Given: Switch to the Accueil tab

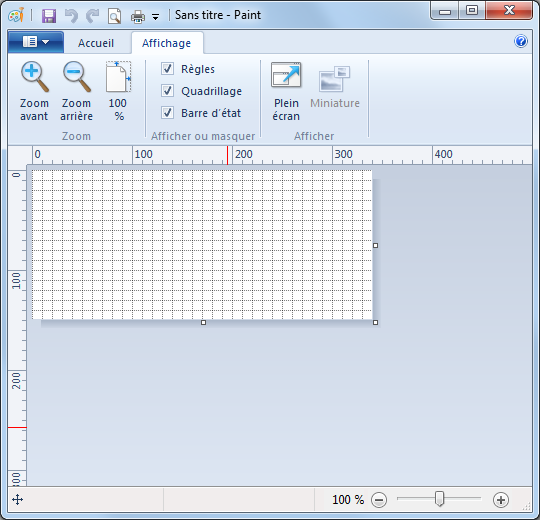Looking at the screenshot, I should coord(96,43).
